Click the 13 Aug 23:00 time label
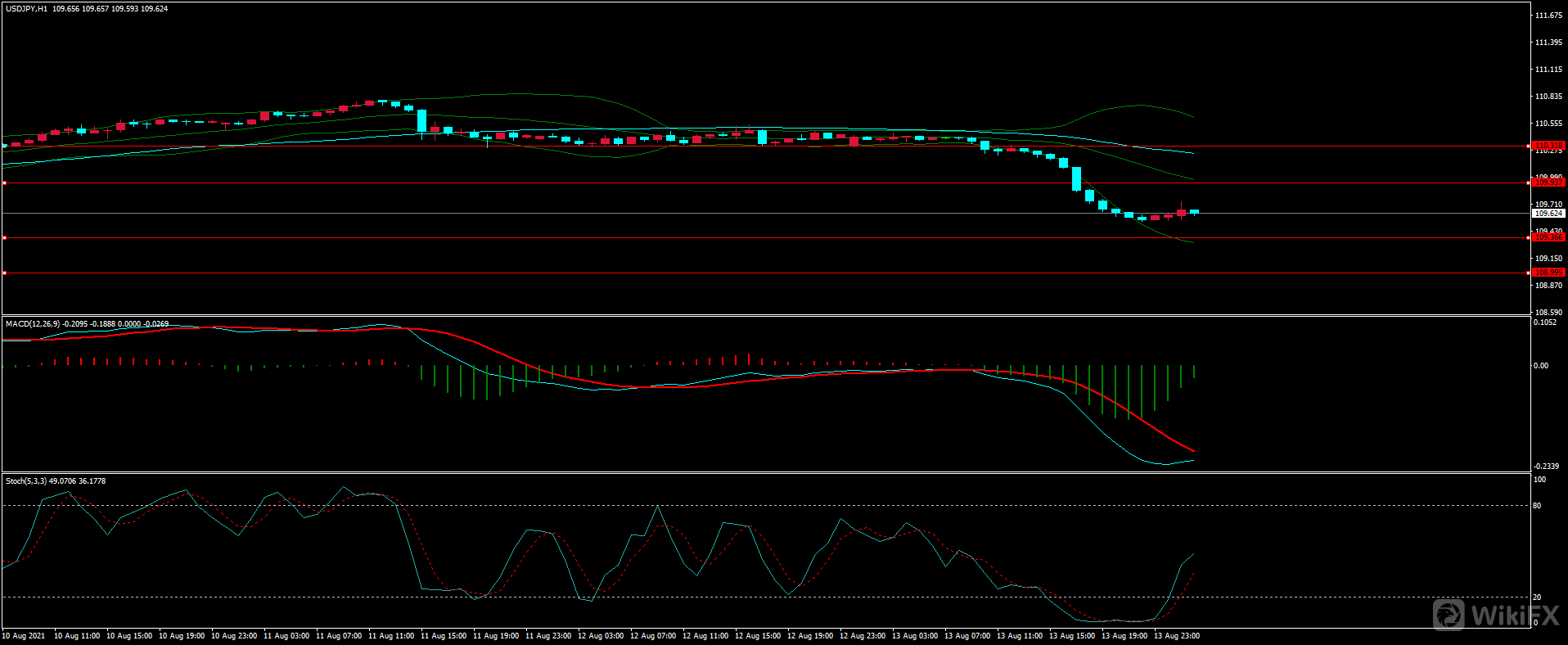The height and width of the screenshot is (645, 1568). (1176, 636)
